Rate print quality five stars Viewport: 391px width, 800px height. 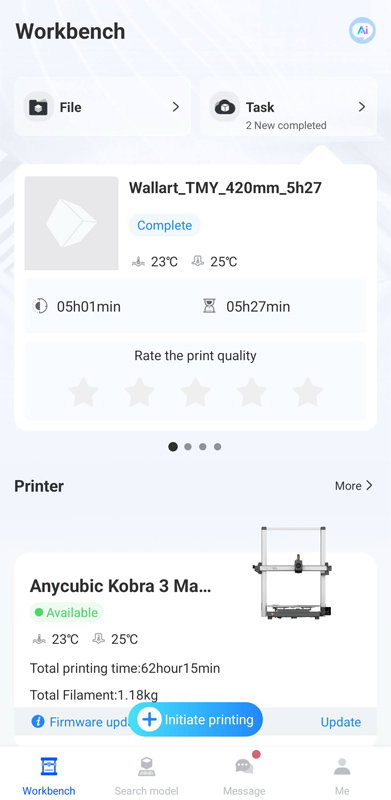point(308,392)
